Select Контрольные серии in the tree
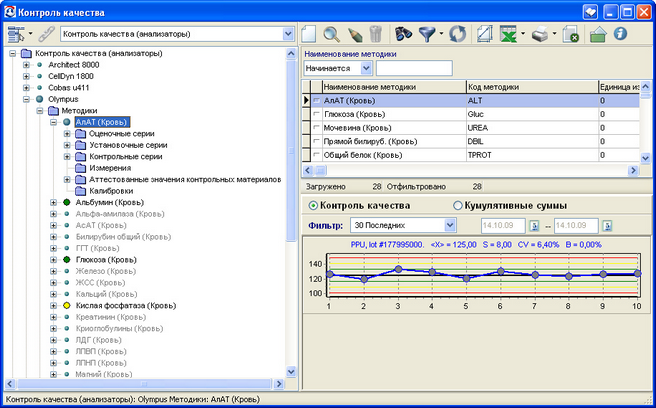656x408 pixels. pos(126,156)
